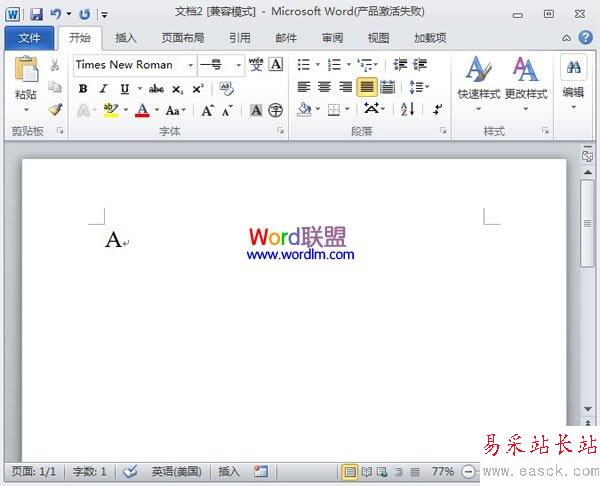Shrink font size with small A icon
The height and width of the screenshot is (486, 600).
pyautogui.click(x=227, y=111)
